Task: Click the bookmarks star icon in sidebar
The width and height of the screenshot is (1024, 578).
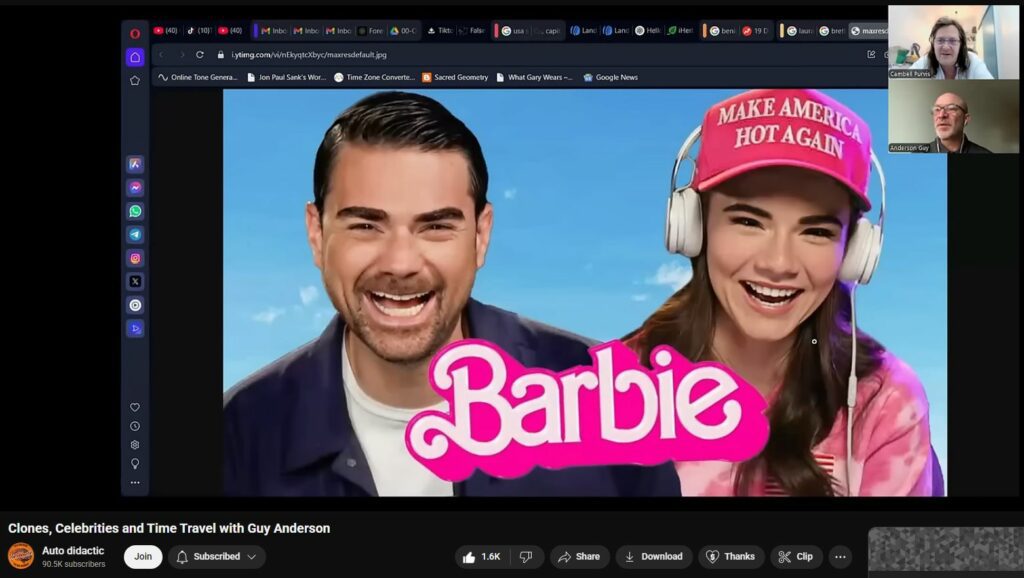Action: tap(135, 80)
